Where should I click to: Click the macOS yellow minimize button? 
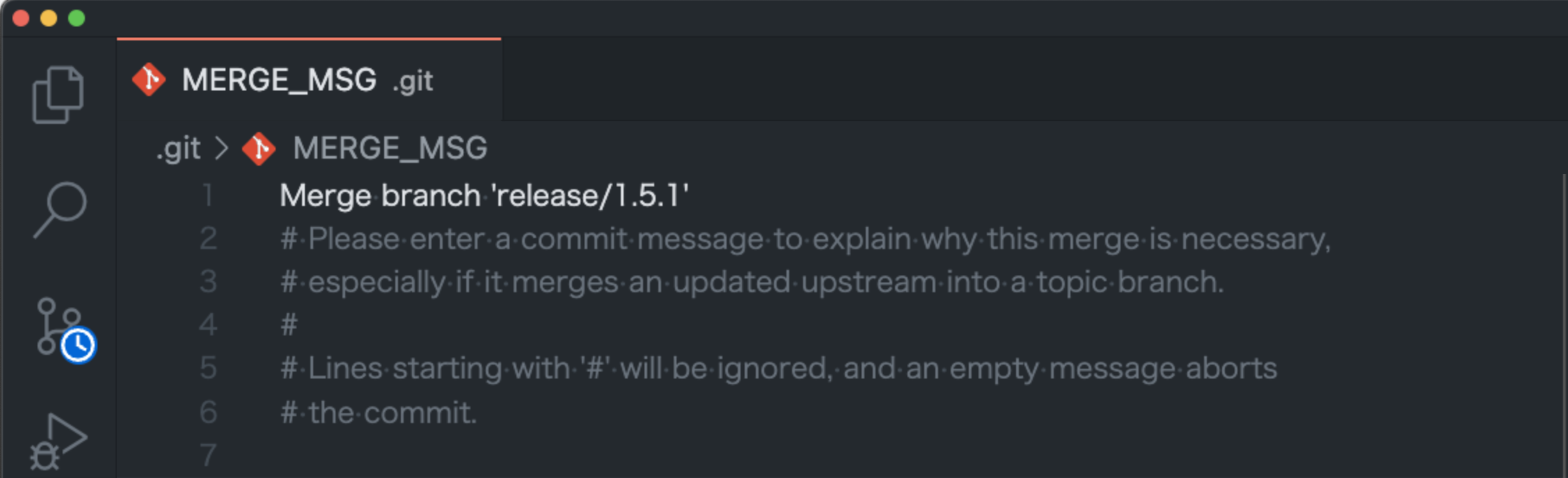click(x=49, y=18)
